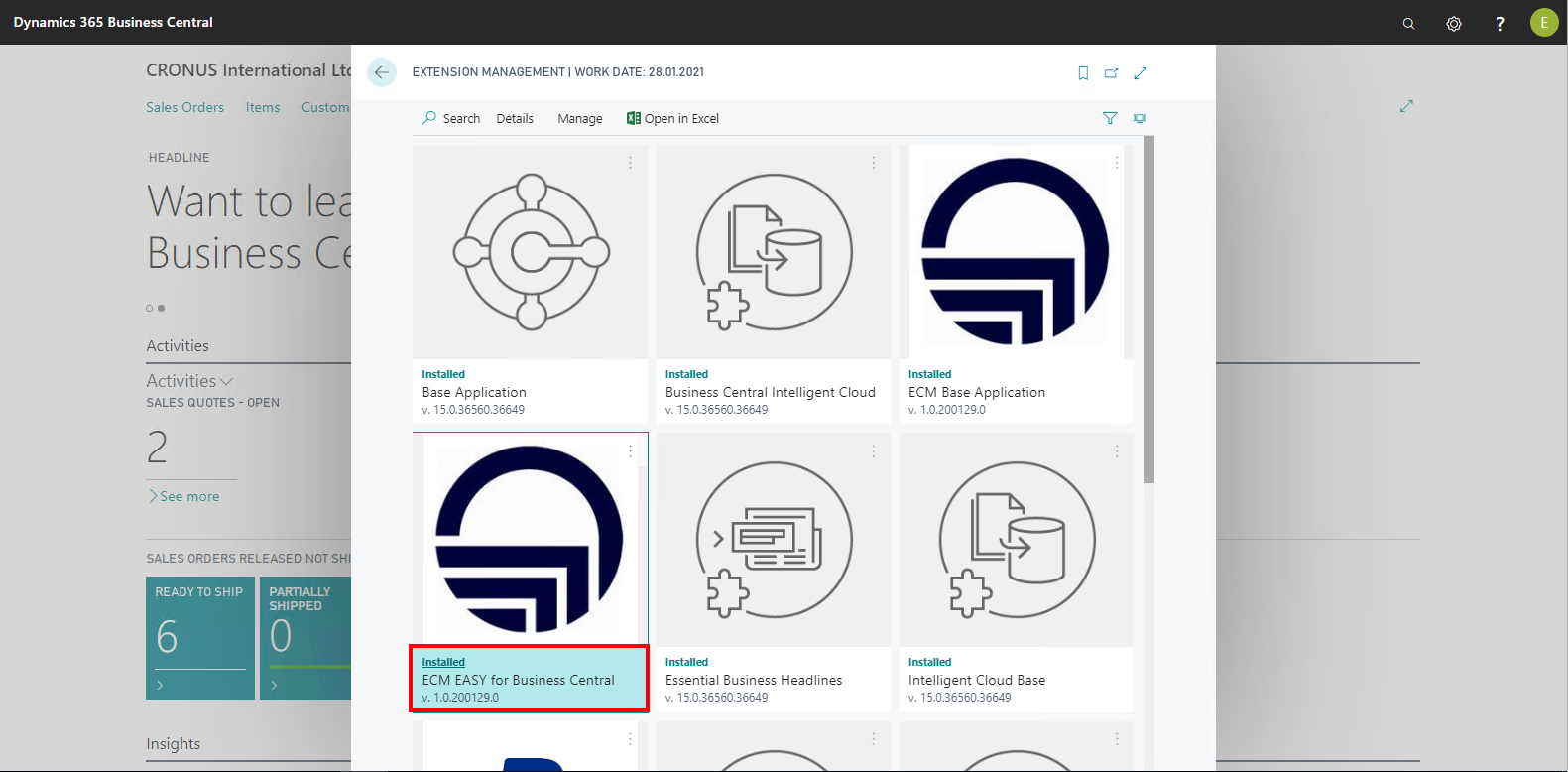Viewport: 1568px width, 772px height.
Task: Click version 1.0.200129.0 under ECM EASY
Action: coord(460,698)
